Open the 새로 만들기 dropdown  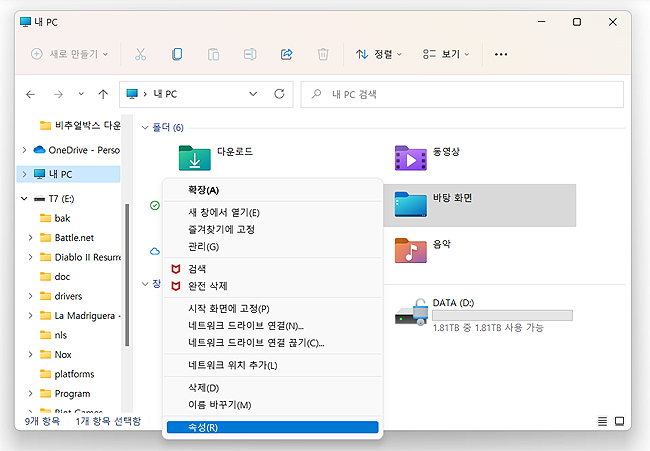(70, 54)
